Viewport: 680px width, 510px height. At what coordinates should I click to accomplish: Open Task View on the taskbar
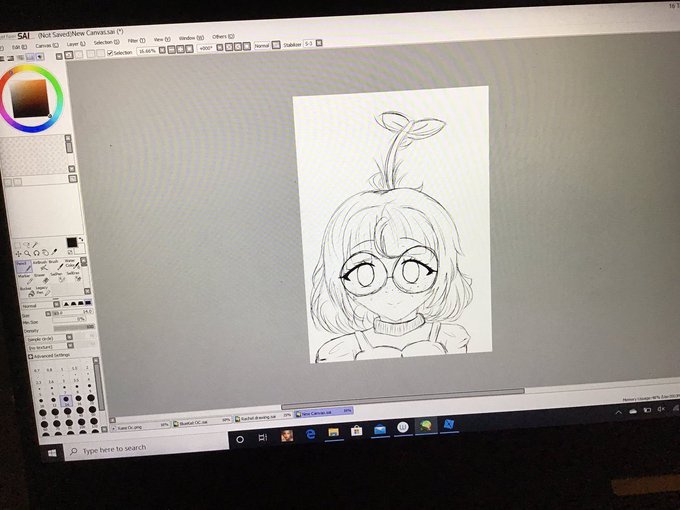(262, 437)
